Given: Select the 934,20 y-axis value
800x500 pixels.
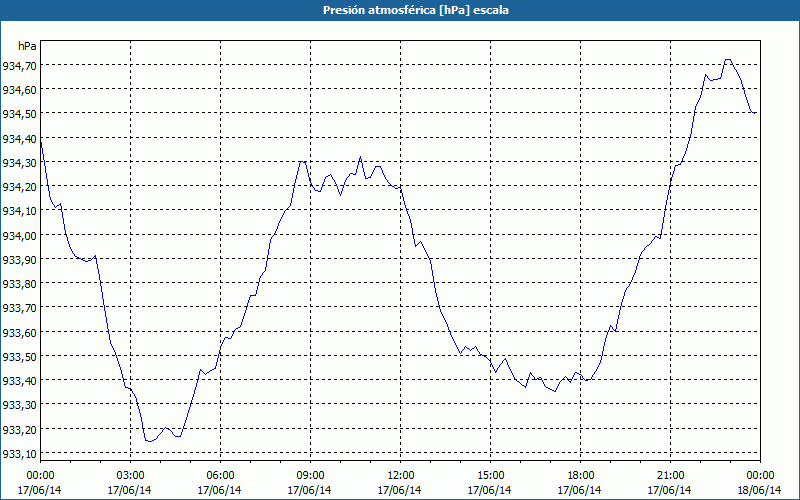Looking at the screenshot, I should 20,187.
